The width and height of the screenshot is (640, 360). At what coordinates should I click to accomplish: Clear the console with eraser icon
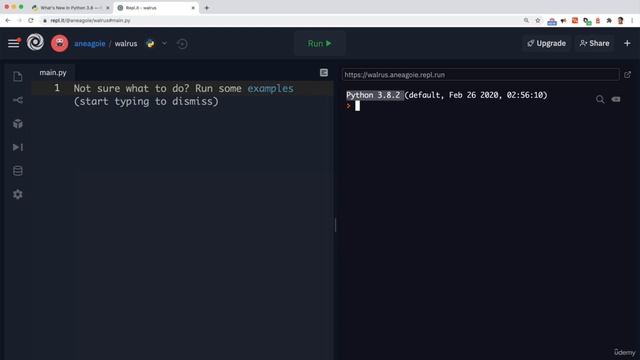[616, 99]
